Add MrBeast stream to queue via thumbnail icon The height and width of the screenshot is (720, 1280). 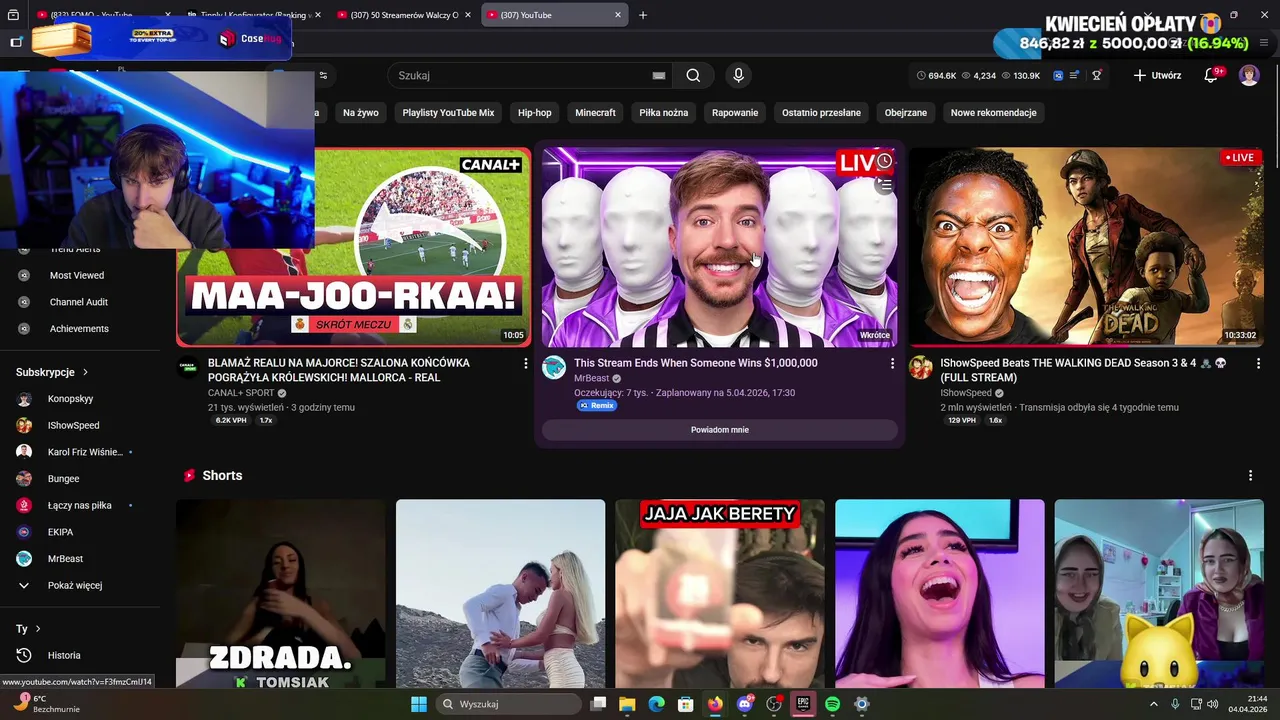tap(884, 184)
